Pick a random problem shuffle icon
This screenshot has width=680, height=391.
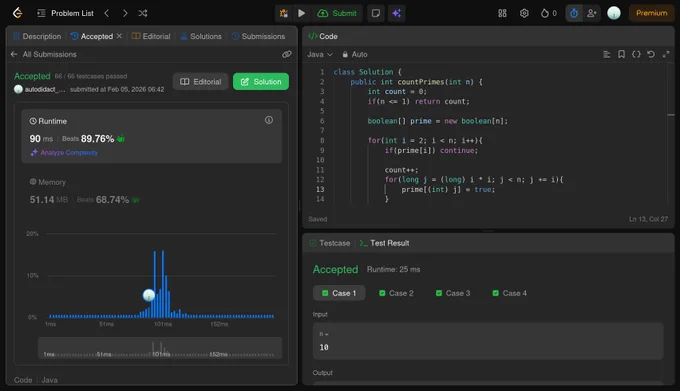coord(143,13)
